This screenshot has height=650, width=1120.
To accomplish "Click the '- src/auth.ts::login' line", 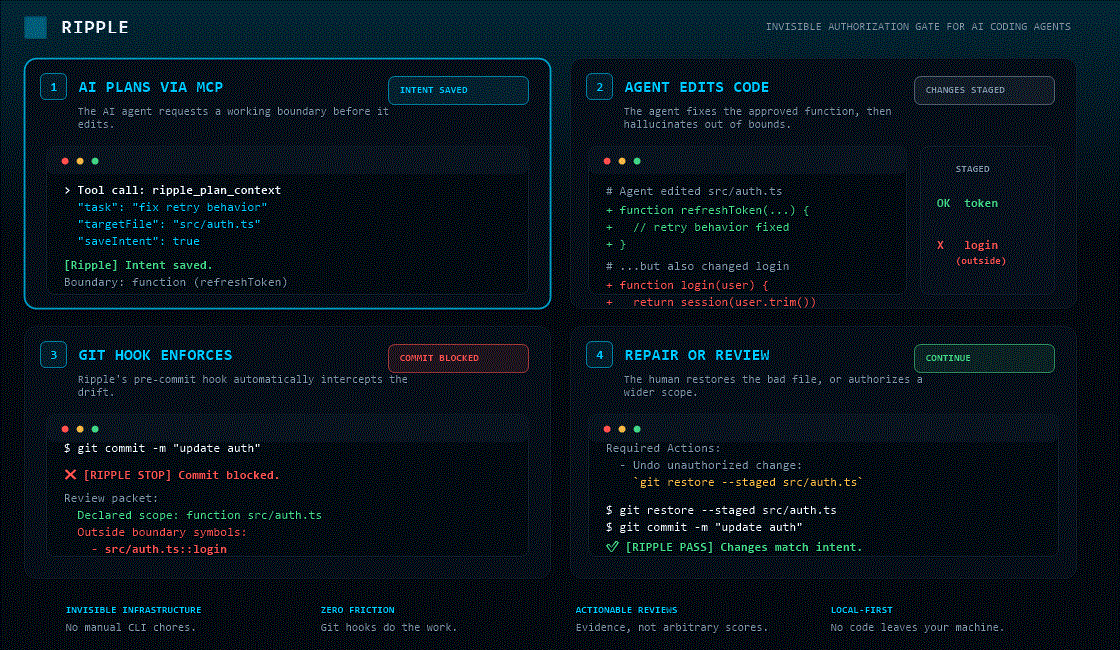I will tap(159, 549).
